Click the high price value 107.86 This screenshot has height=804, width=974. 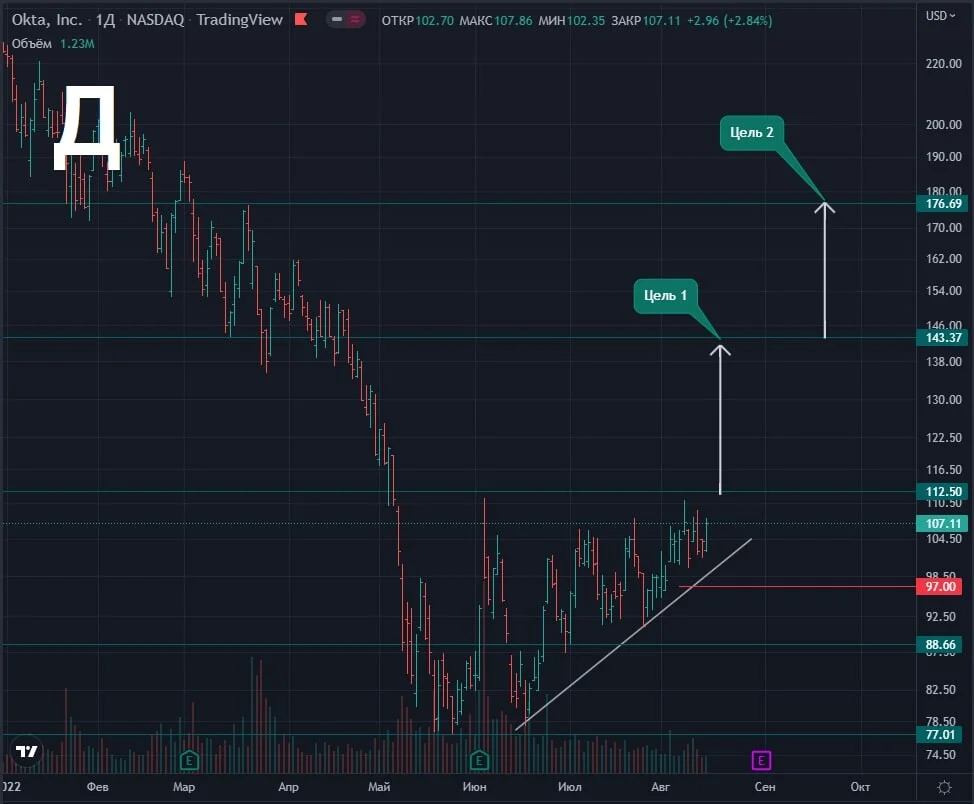click(x=513, y=21)
